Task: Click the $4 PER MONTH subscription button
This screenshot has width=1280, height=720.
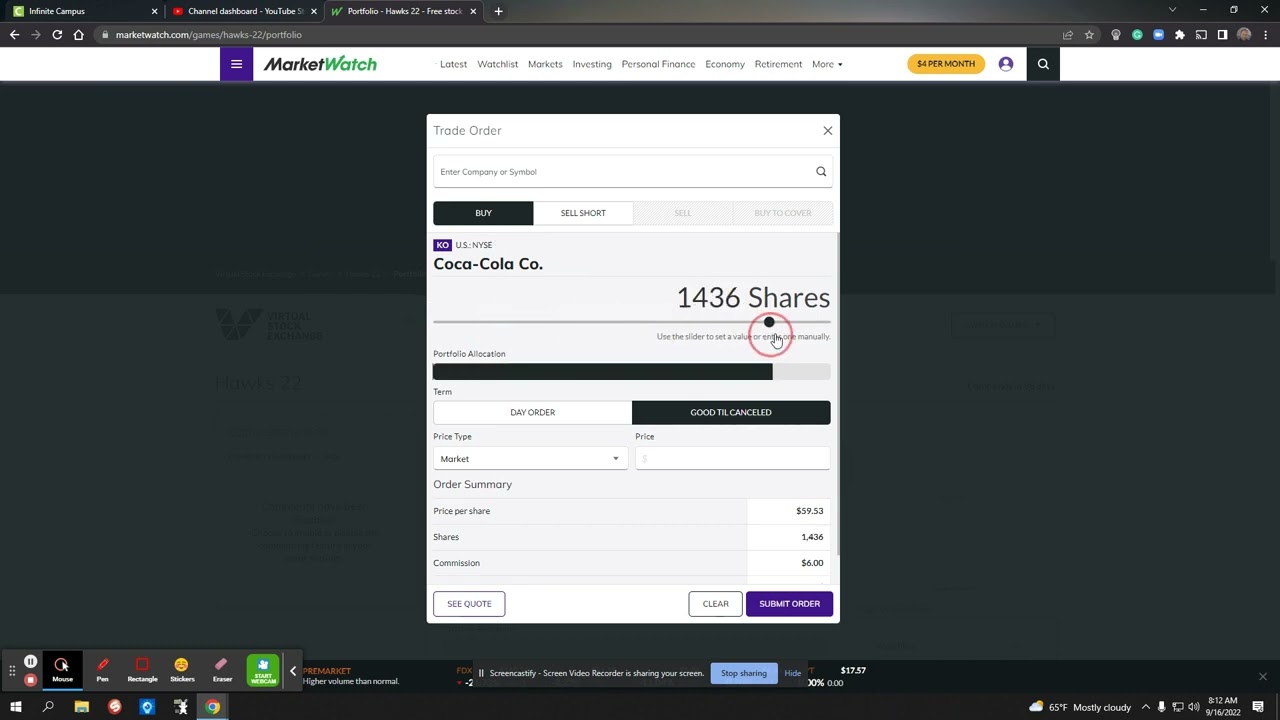Action: coord(945,64)
